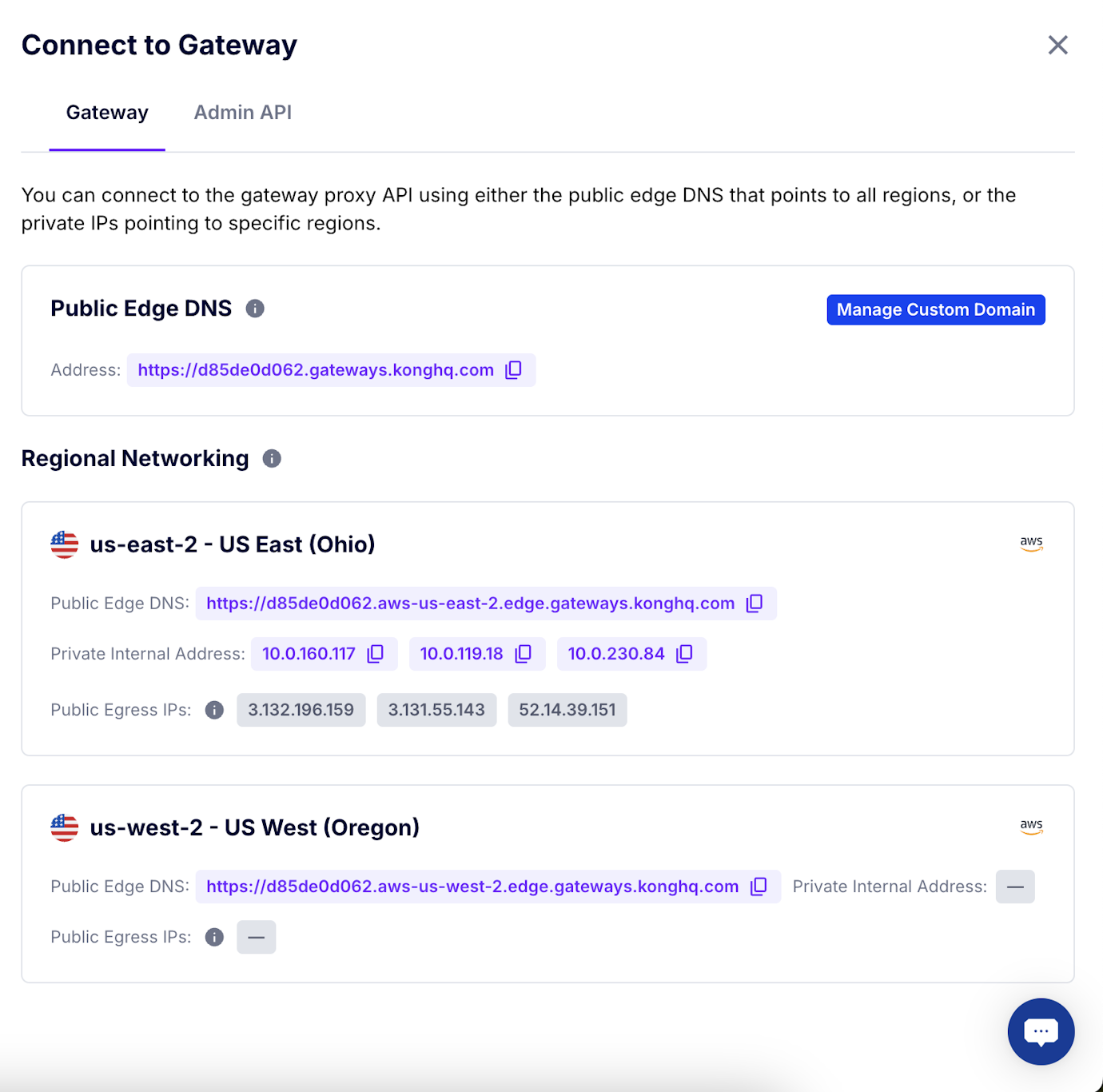Open the d85de0d062.gateways.konghq.com link
The height and width of the screenshot is (1092, 1103).
[x=315, y=369]
